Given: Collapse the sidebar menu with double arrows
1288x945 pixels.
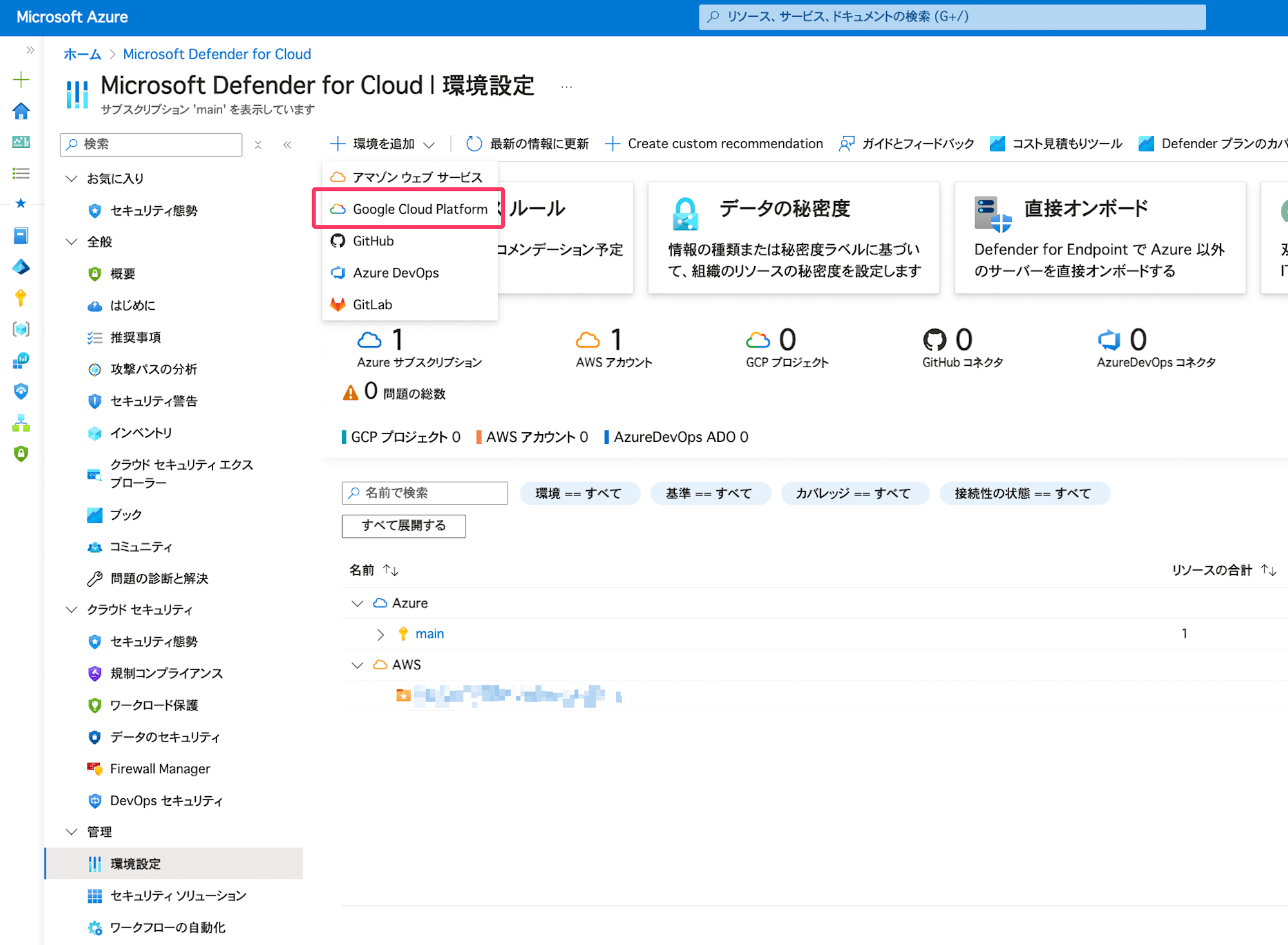Looking at the screenshot, I should pyautogui.click(x=287, y=145).
